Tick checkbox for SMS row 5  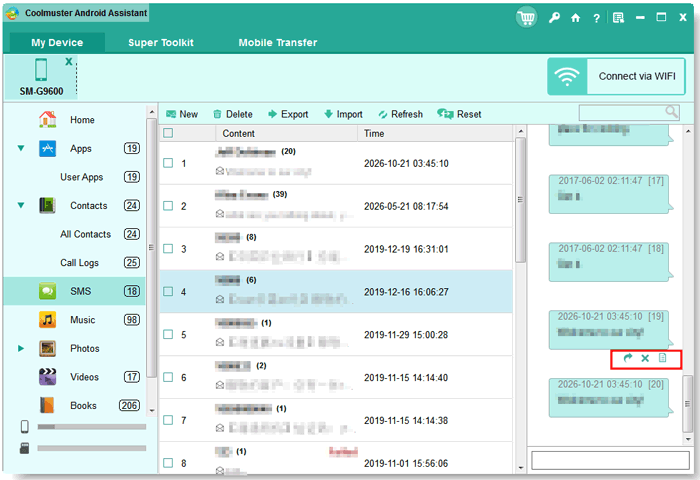168,334
